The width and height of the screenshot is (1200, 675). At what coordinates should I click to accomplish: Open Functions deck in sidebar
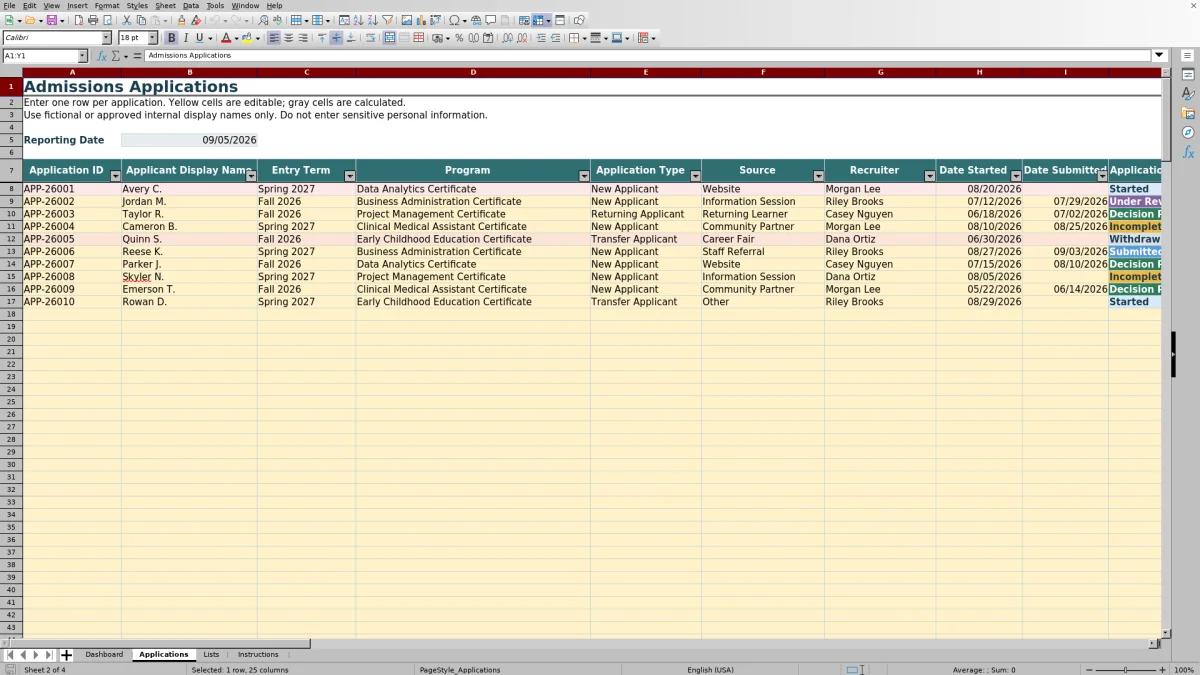click(1188, 152)
